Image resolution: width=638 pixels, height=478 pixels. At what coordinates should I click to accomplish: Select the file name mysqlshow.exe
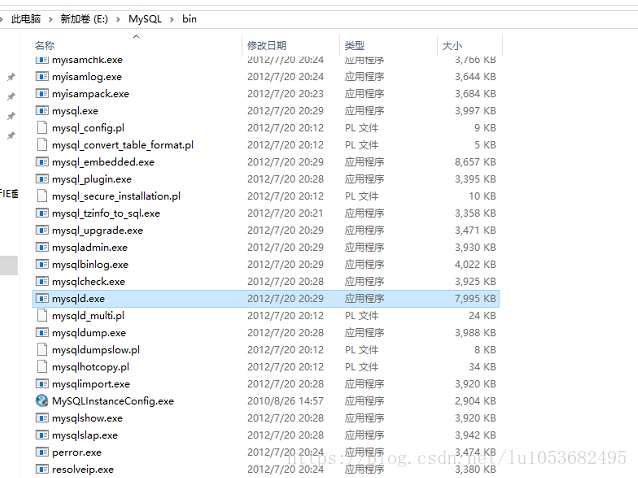[87, 418]
